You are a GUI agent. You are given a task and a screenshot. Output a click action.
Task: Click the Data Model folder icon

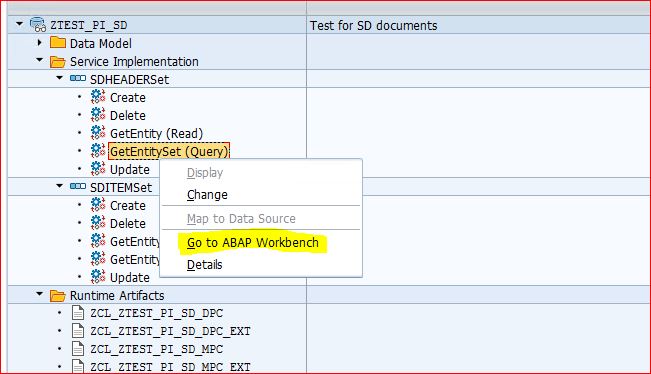click(58, 43)
